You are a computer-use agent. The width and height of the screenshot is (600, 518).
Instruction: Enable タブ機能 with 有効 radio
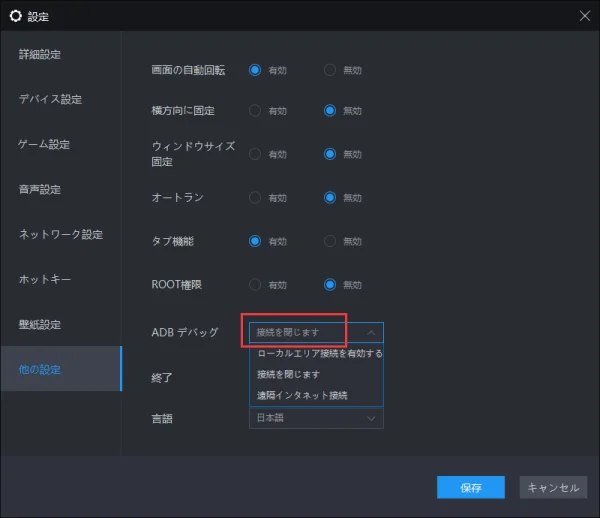pyautogui.click(x=255, y=241)
